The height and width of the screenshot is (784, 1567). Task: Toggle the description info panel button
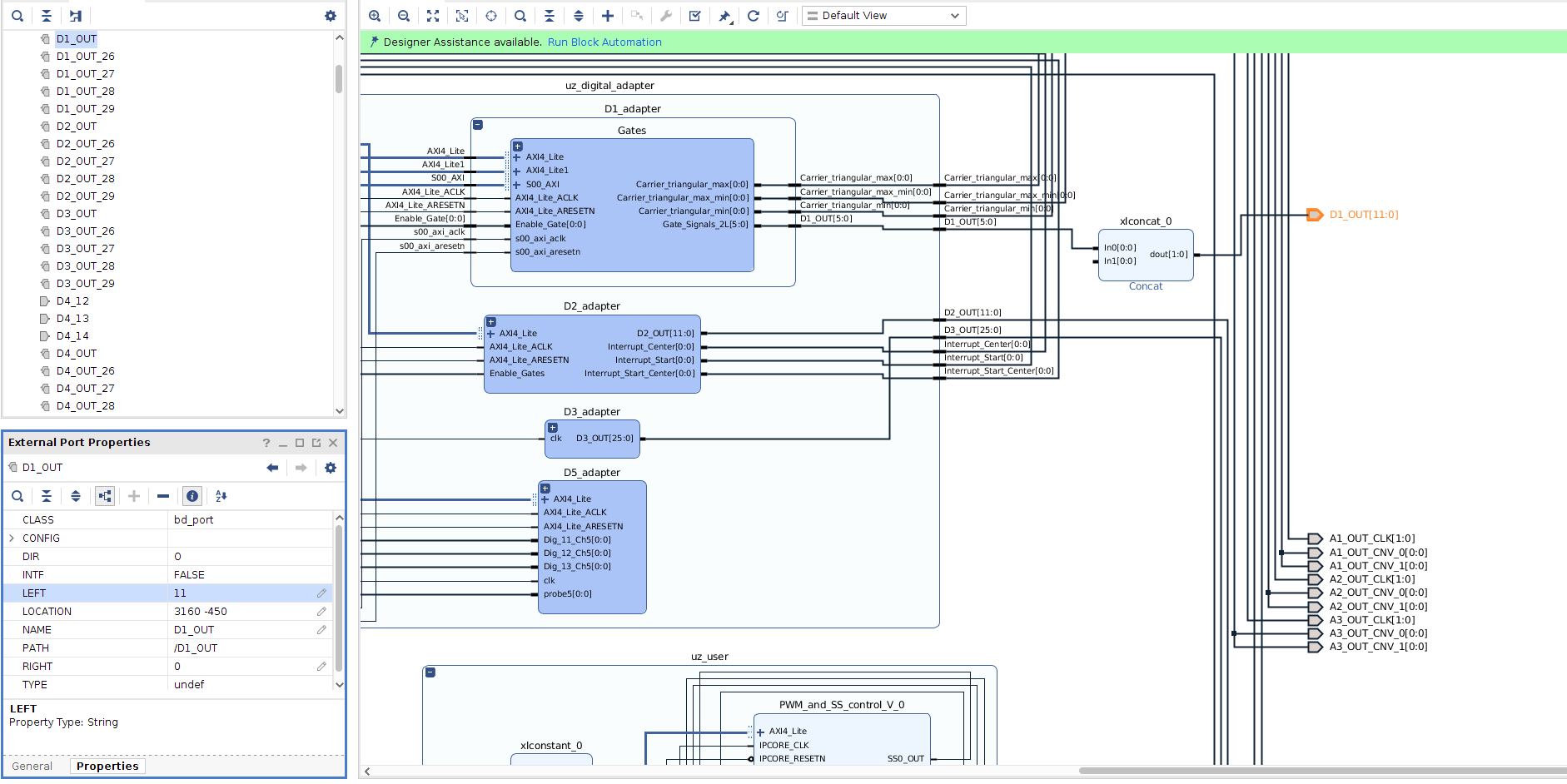(192, 496)
